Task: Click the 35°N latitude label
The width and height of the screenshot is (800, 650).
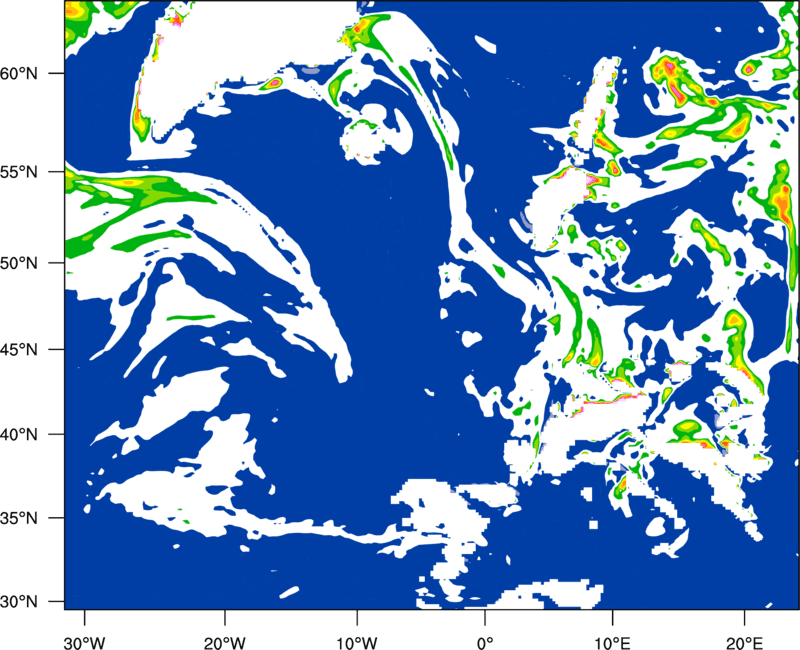Action: (x=19, y=518)
